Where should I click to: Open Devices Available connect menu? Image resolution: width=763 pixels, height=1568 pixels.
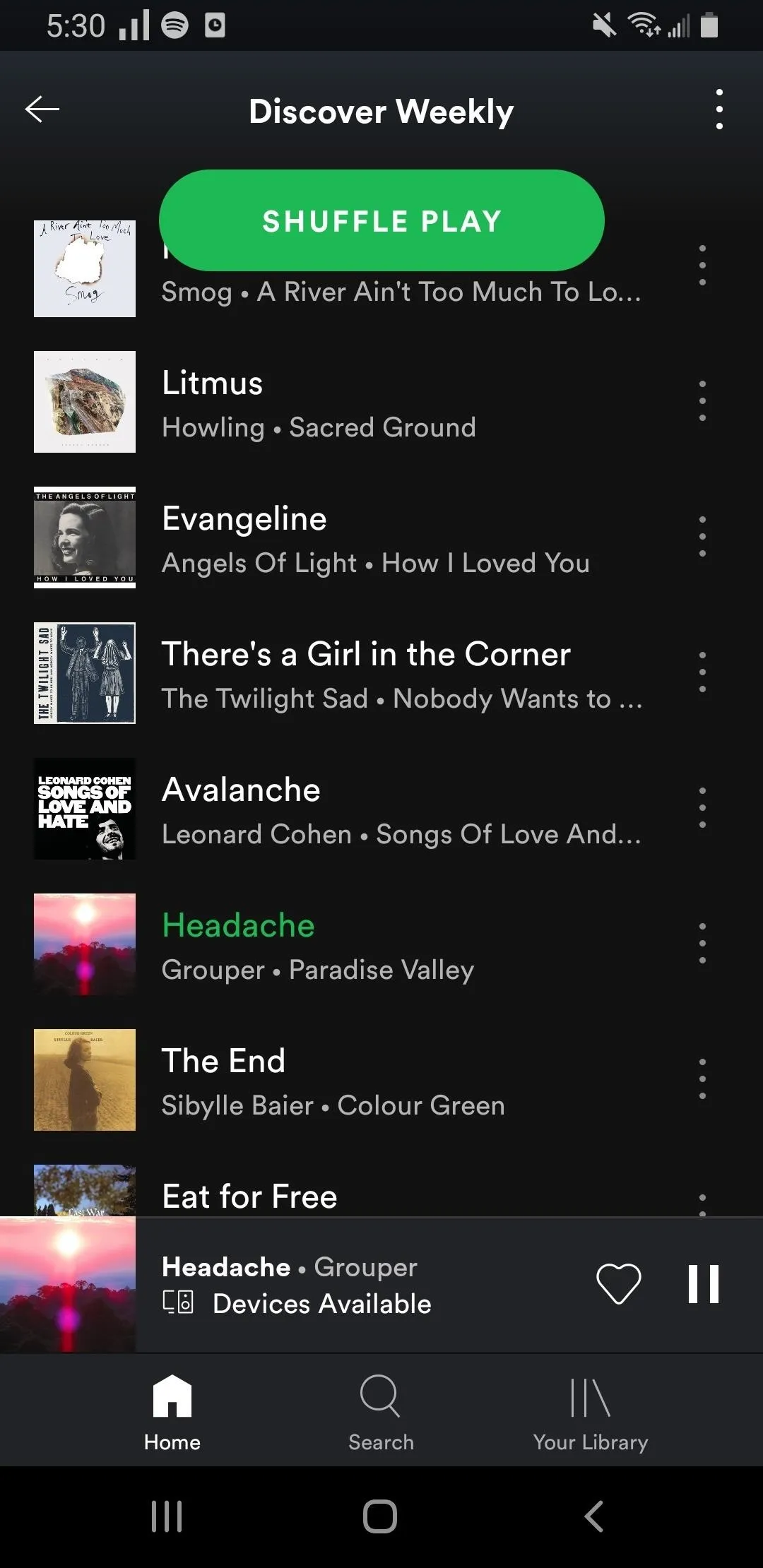tap(297, 1304)
